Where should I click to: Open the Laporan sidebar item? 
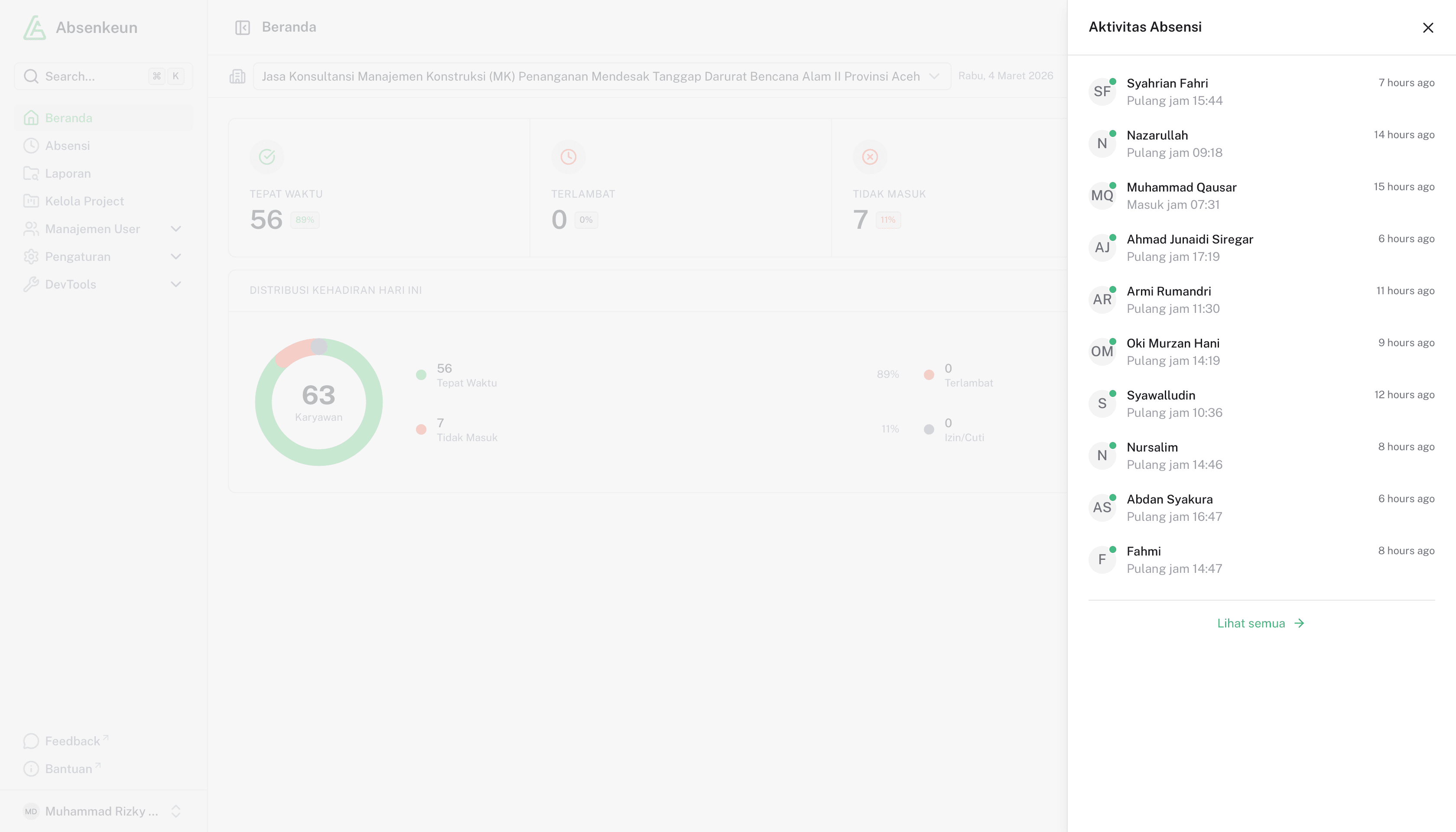point(68,174)
